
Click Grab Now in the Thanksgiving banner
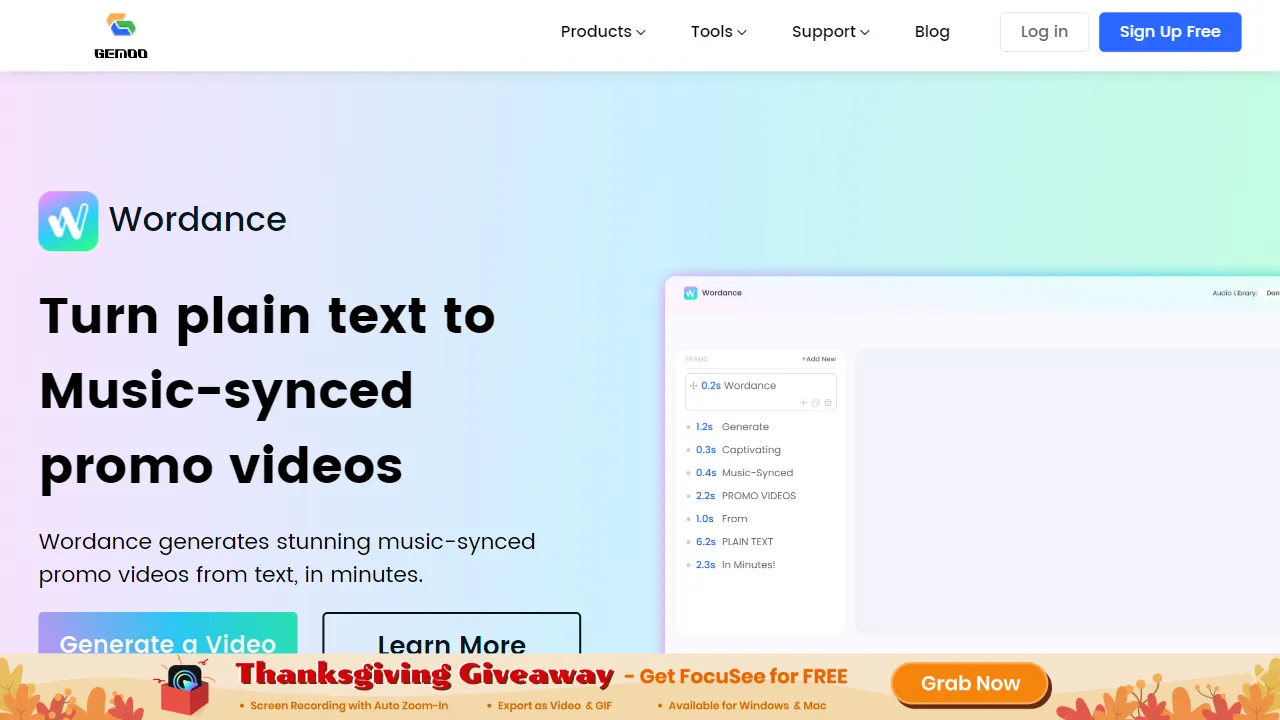coord(970,684)
